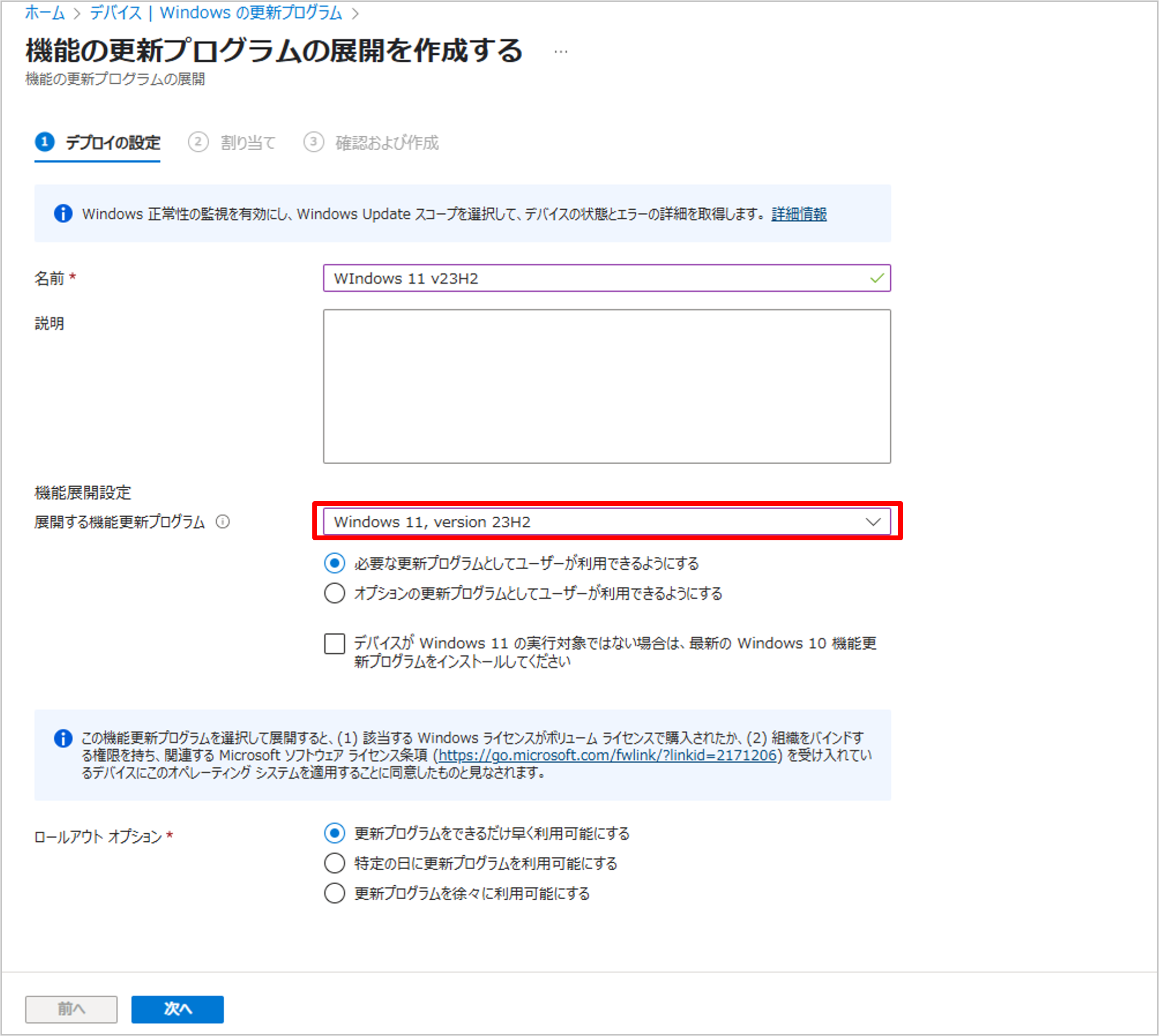Click the 機能の更新プログラムの展開 subtitle text
This screenshot has width=1159, height=1036.
tap(115, 79)
